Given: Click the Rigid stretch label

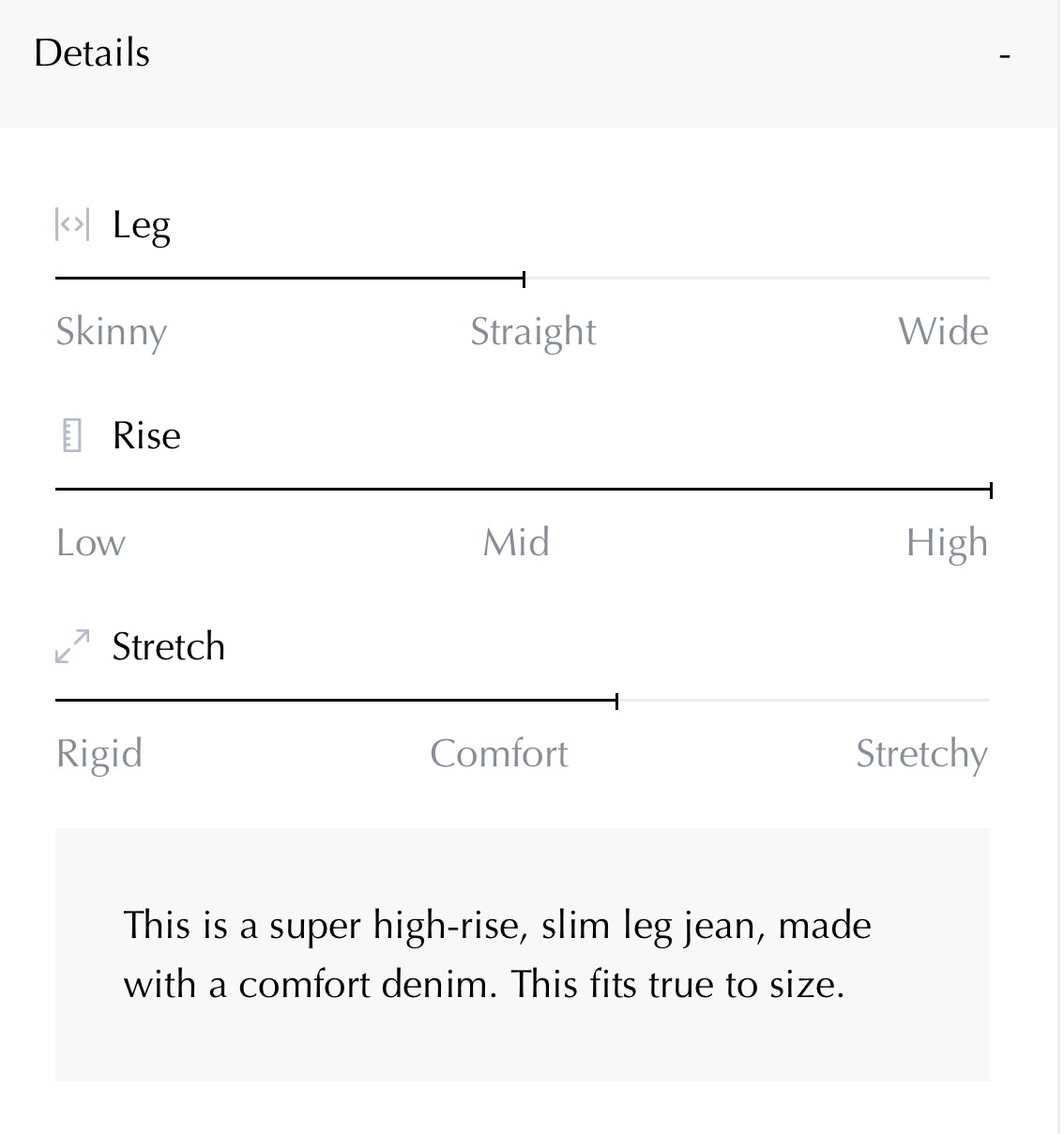Looking at the screenshot, I should pos(99,754).
